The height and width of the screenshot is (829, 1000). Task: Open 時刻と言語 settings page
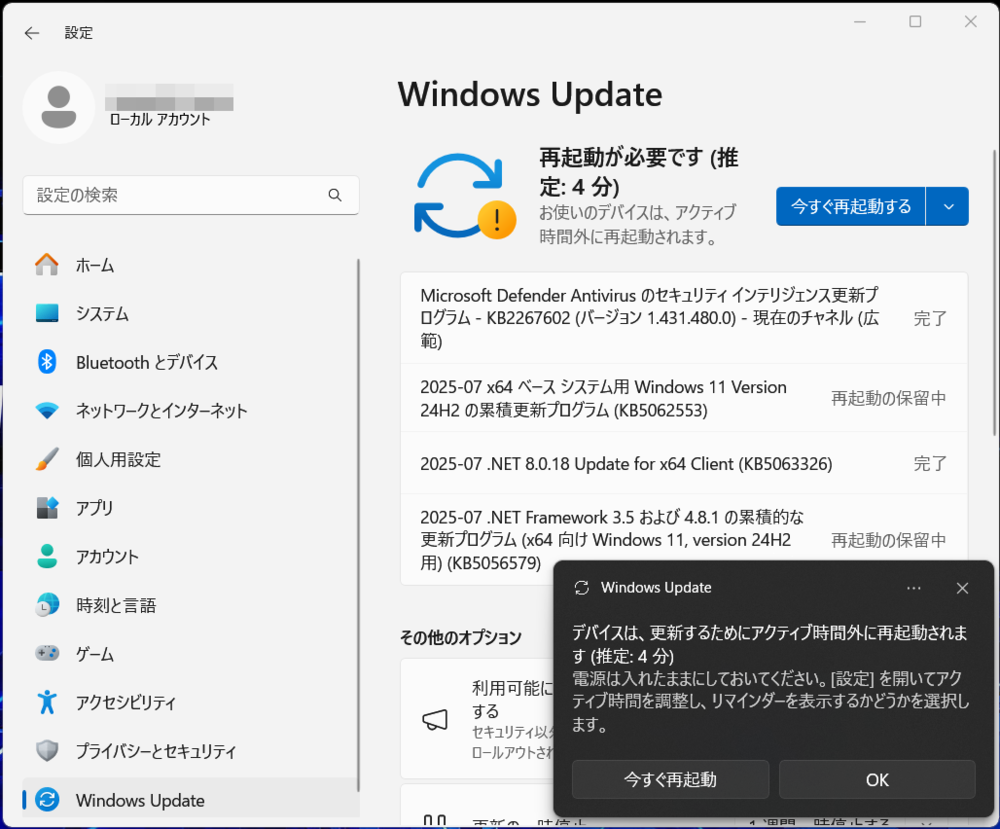click(x=190, y=605)
